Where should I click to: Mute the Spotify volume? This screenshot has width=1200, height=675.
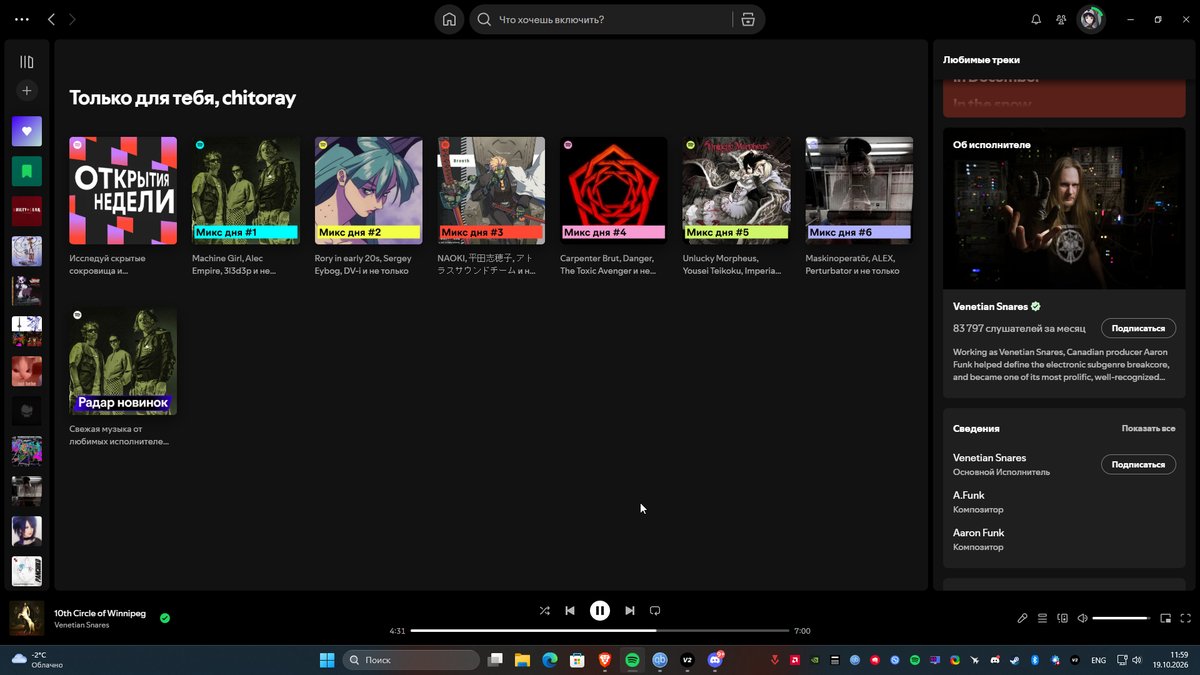(x=1082, y=618)
